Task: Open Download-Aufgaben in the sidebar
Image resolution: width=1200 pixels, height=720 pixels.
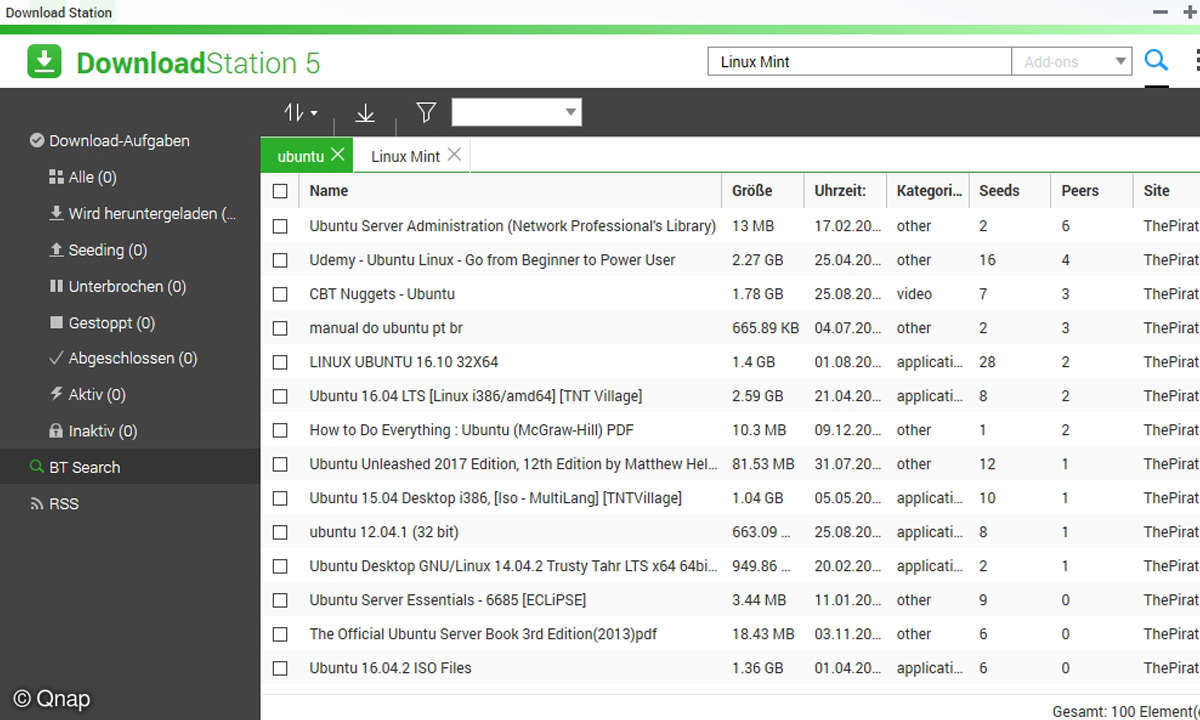Action: pyautogui.click(x=110, y=141)
